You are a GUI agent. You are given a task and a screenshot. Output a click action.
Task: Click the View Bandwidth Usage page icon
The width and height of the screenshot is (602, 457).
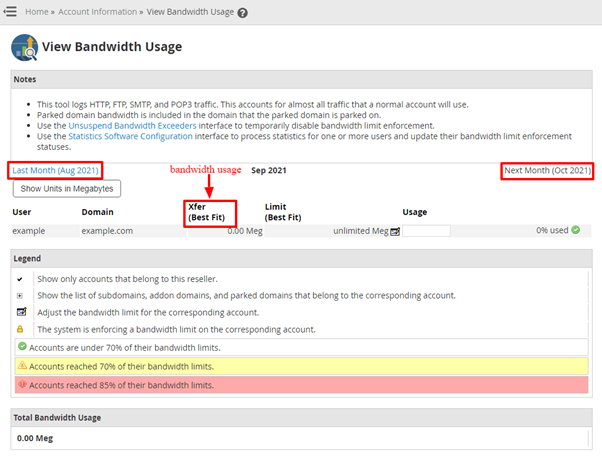[24, 47]
